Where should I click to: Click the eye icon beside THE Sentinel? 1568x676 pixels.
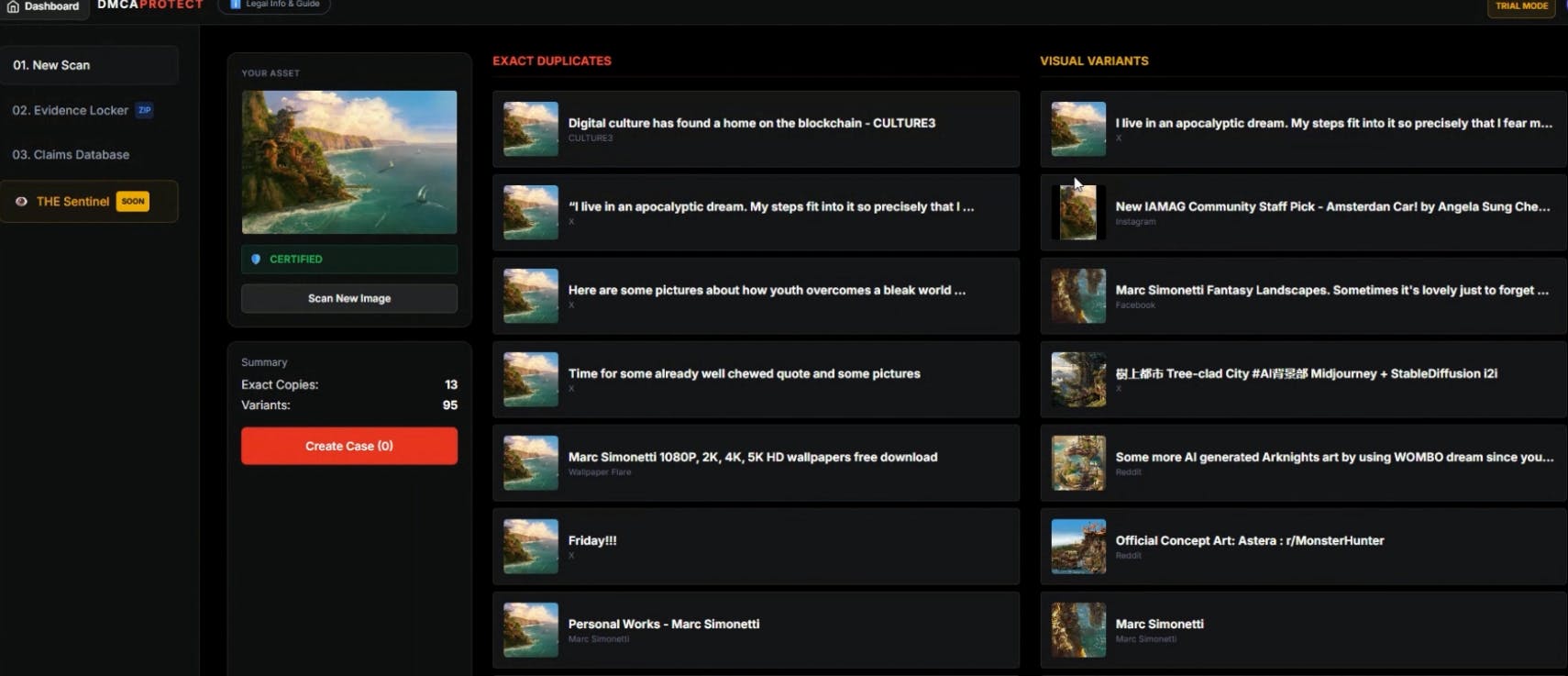coord(21,202)
